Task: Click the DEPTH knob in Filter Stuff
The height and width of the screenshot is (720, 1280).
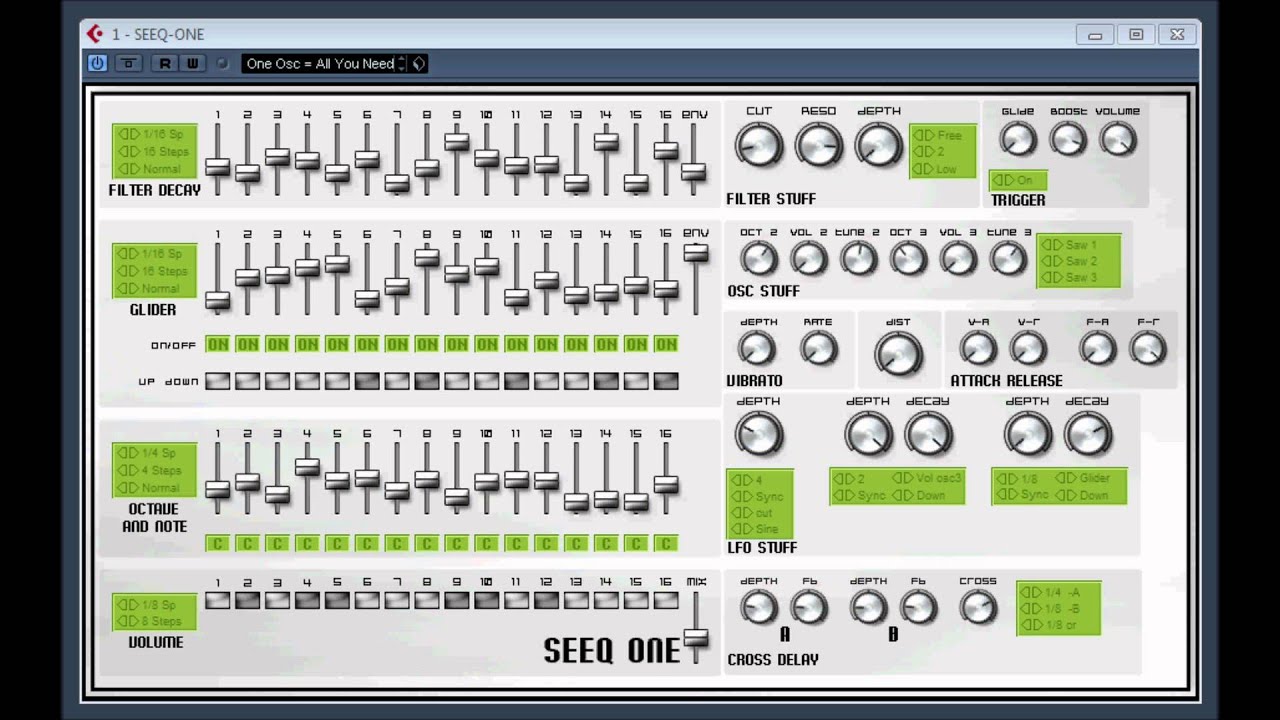Action: (x=878, y=145)
